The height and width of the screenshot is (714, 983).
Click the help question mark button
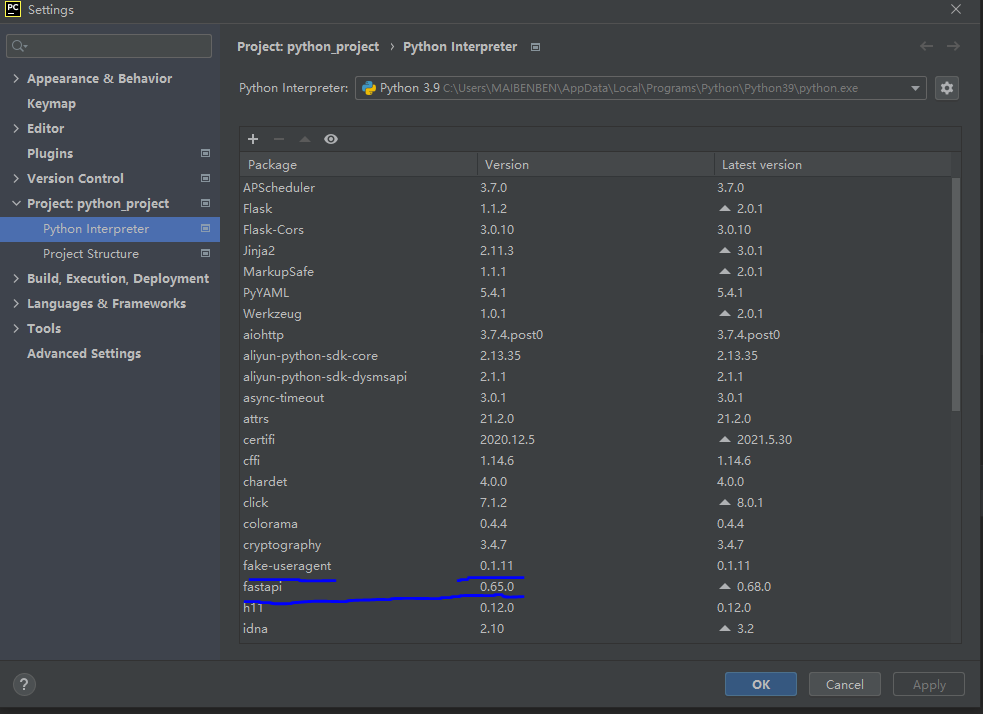coord(24,684)
